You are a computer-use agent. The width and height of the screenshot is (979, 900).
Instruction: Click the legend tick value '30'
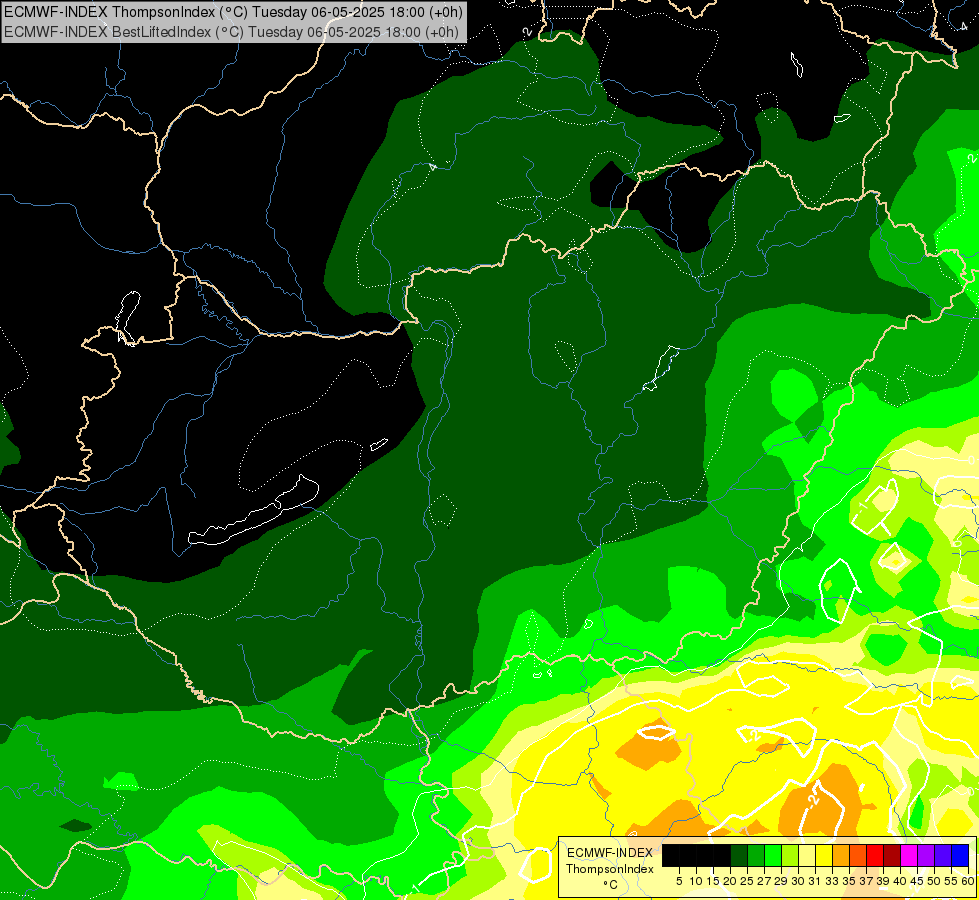click(799, 881)
